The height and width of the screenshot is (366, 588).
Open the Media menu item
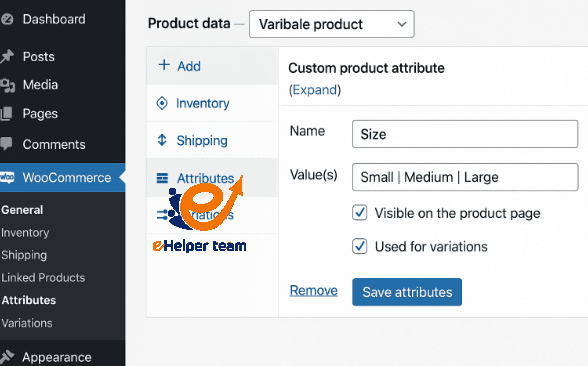pyautogui.click(x=40, y=85)
